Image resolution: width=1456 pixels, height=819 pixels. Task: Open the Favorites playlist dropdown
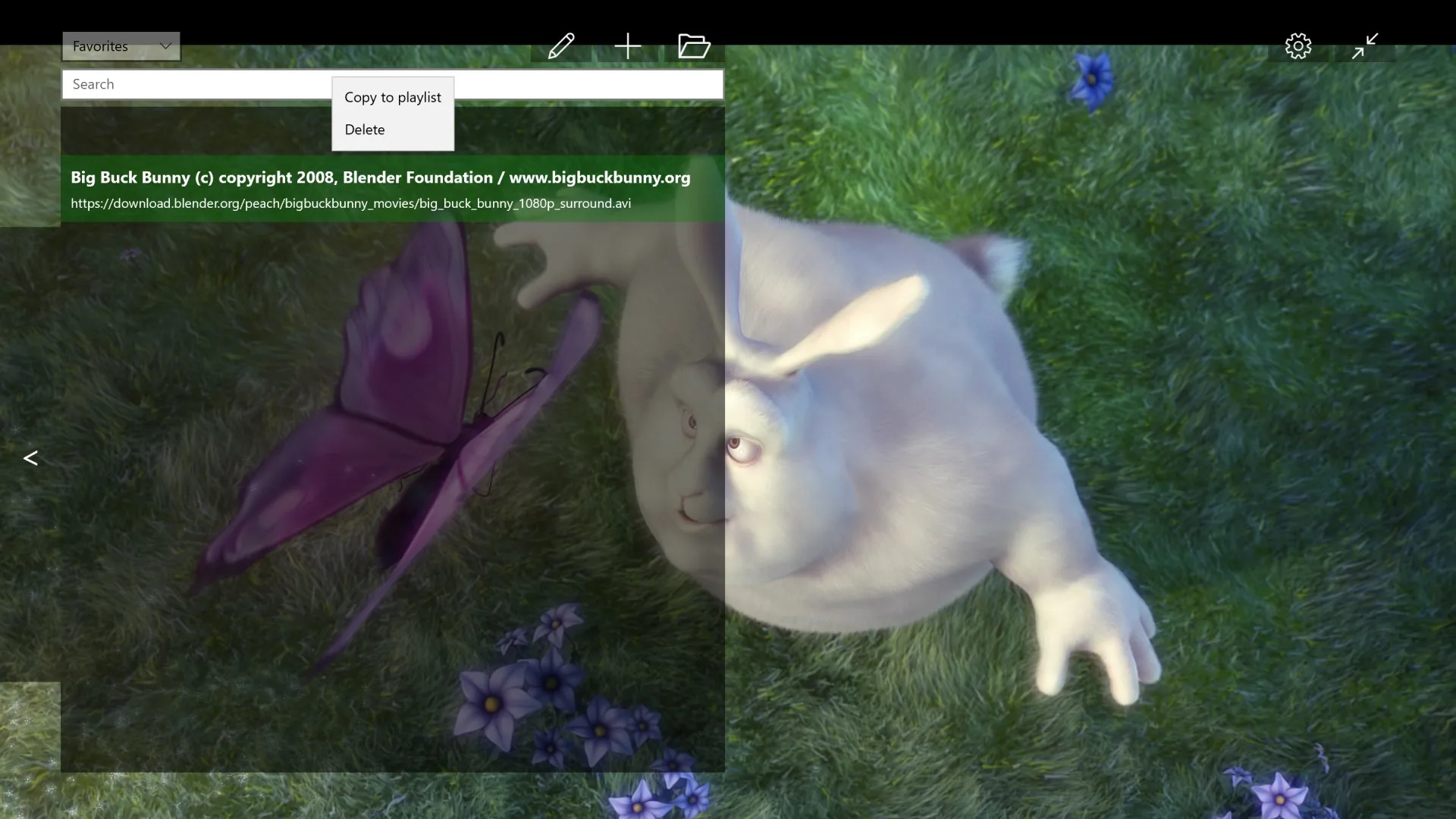pos(121,46)
